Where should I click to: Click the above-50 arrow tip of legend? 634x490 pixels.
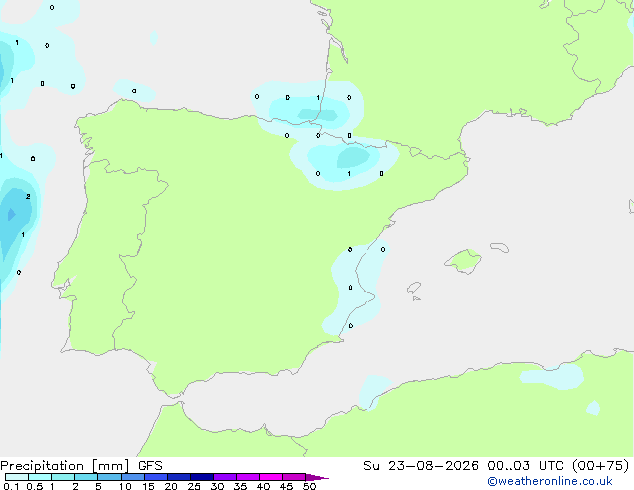point(317,477)
